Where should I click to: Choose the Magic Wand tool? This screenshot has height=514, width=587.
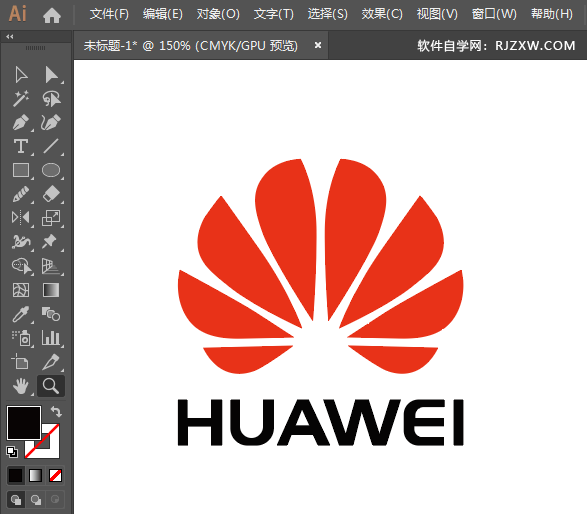[x=21, y=98]
